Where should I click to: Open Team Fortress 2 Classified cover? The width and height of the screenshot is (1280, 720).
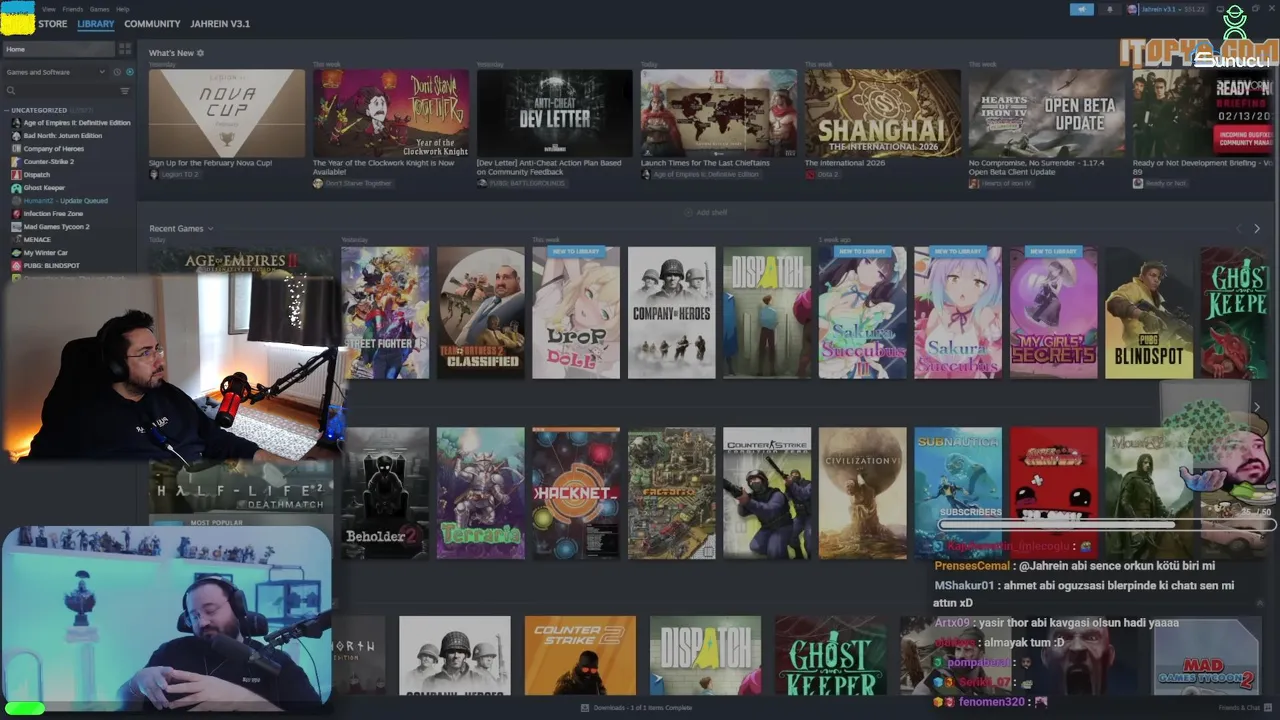tap(480, 313)
